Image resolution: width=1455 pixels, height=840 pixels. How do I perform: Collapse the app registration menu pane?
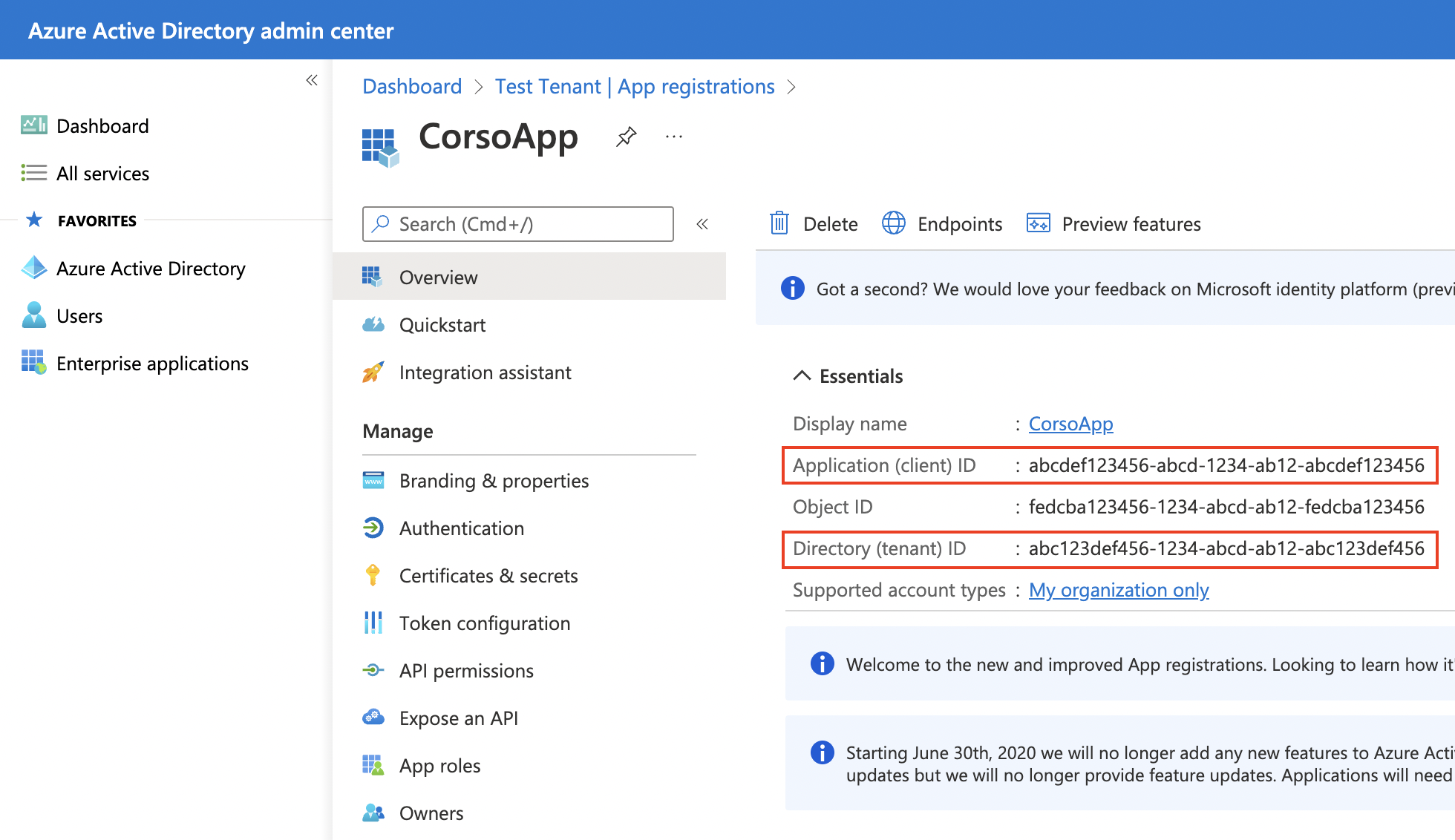702,224
